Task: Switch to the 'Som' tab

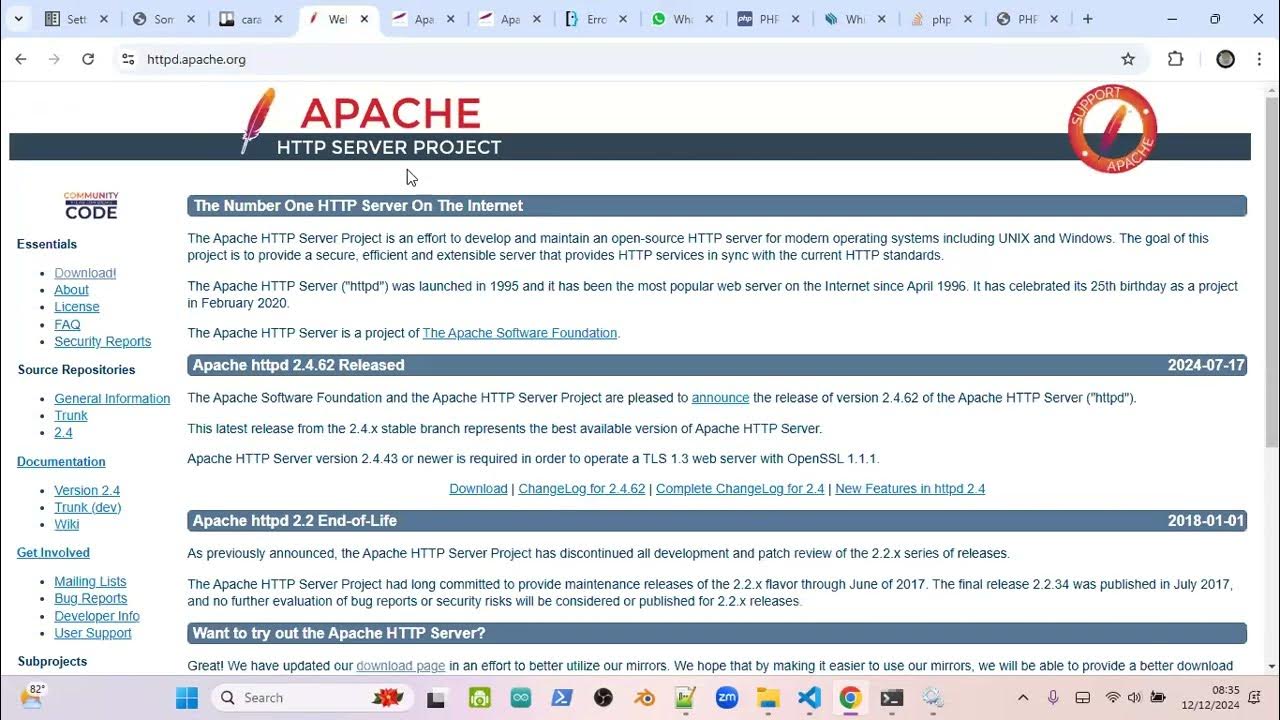Action: 163,19
